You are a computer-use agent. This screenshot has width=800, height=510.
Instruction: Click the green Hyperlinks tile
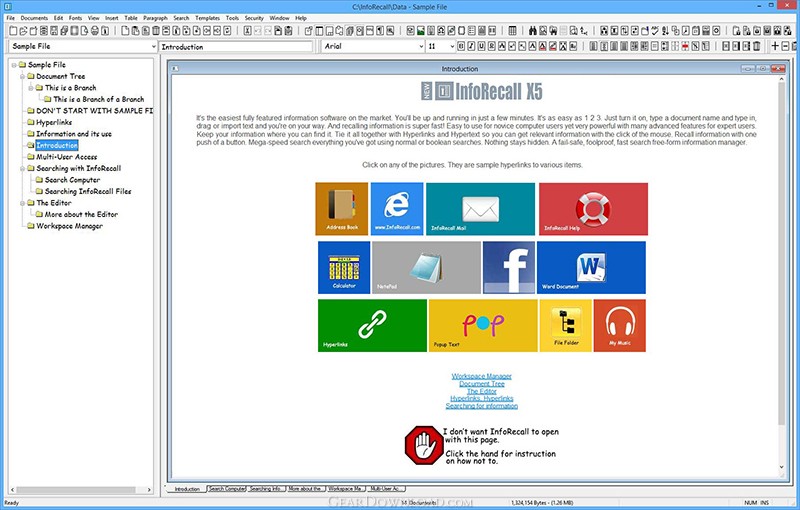pos(372,325)
